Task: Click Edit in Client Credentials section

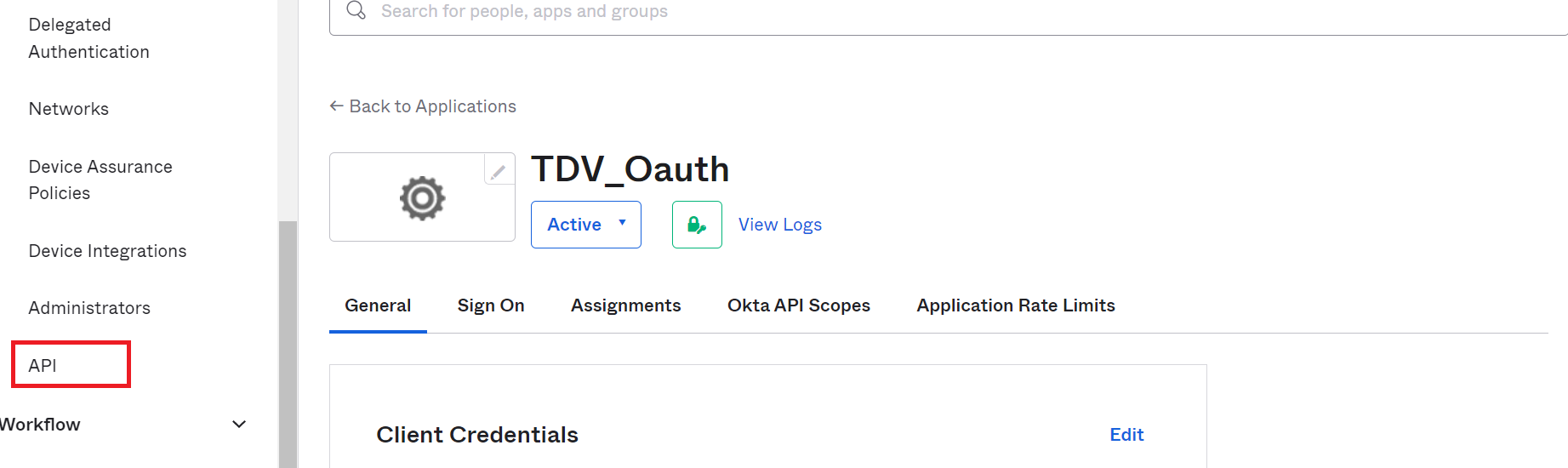Action: (x=1126, y=435)
